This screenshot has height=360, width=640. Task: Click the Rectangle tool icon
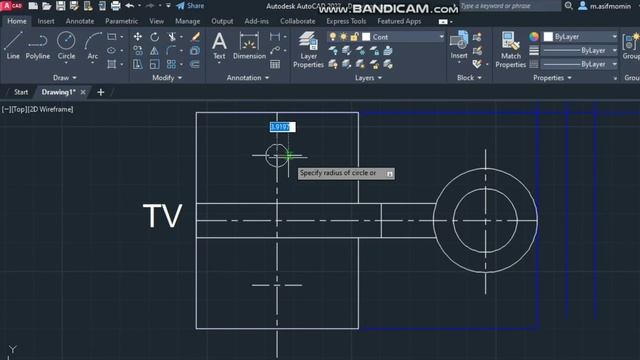pos(111,37)
